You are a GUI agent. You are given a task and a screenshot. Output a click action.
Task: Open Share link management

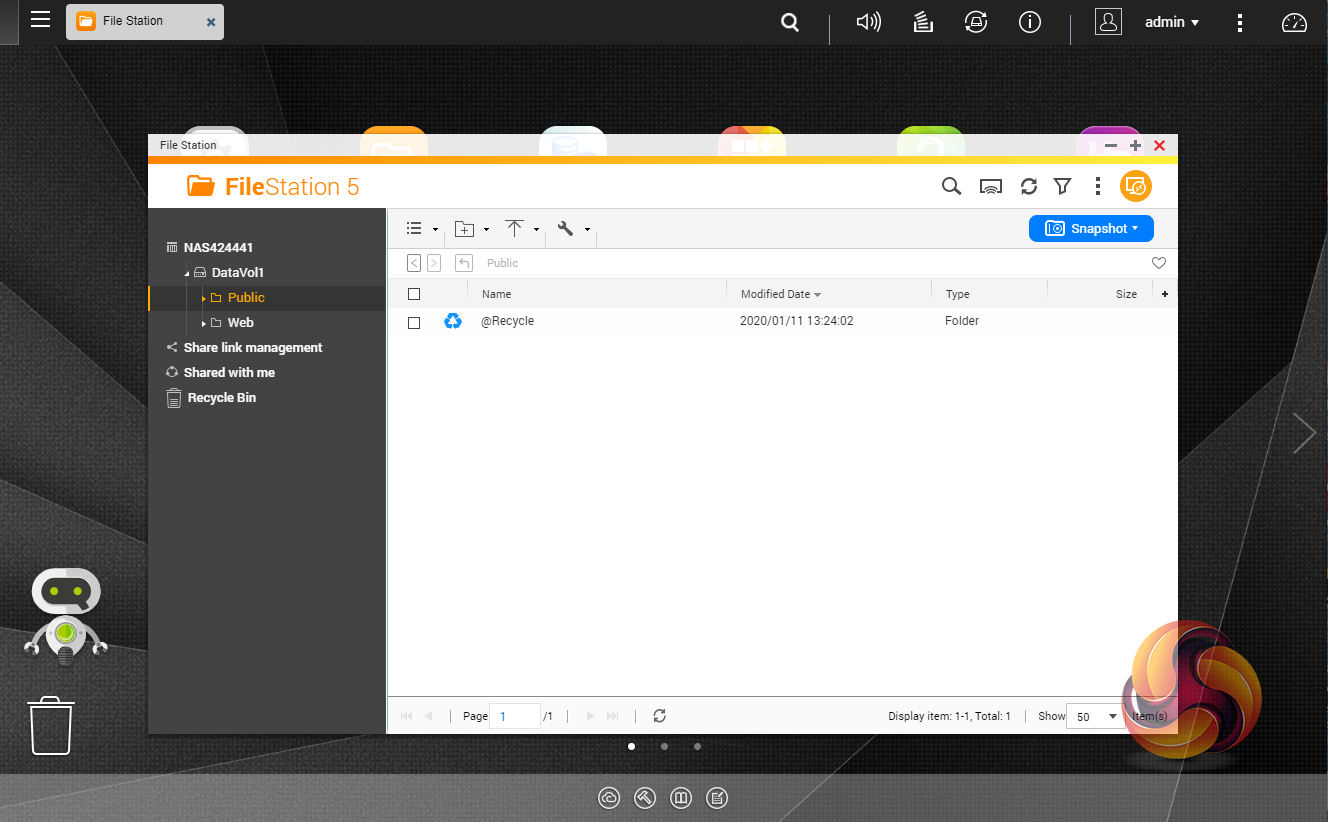click(253, 348)
